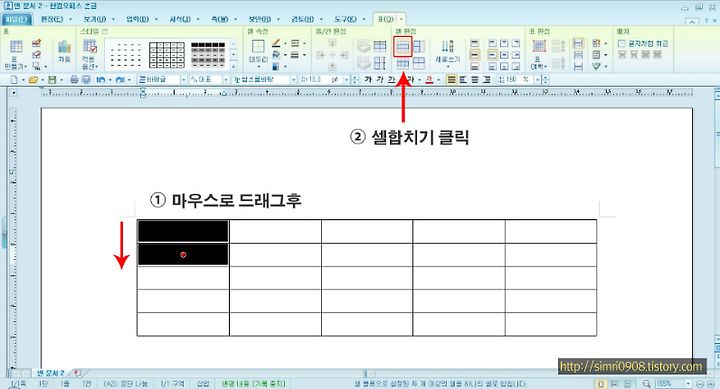The height and width of the screenshot is (389, 720).
Task: Open the 파일 menu tab
Action: pyautogui.click(x=17, y=19)
